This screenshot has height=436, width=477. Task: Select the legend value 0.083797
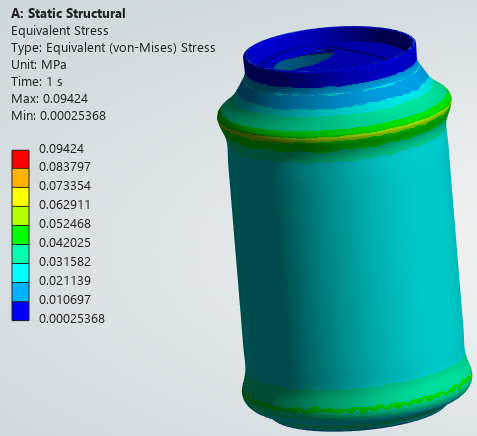(65, 167)
